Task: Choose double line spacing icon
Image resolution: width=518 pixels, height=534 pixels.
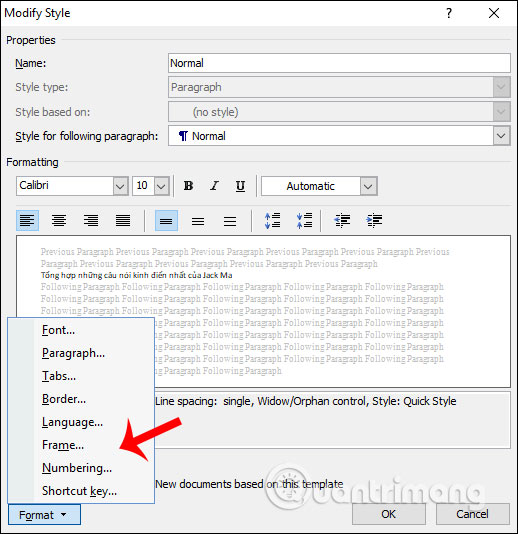Action: [230, 221]
